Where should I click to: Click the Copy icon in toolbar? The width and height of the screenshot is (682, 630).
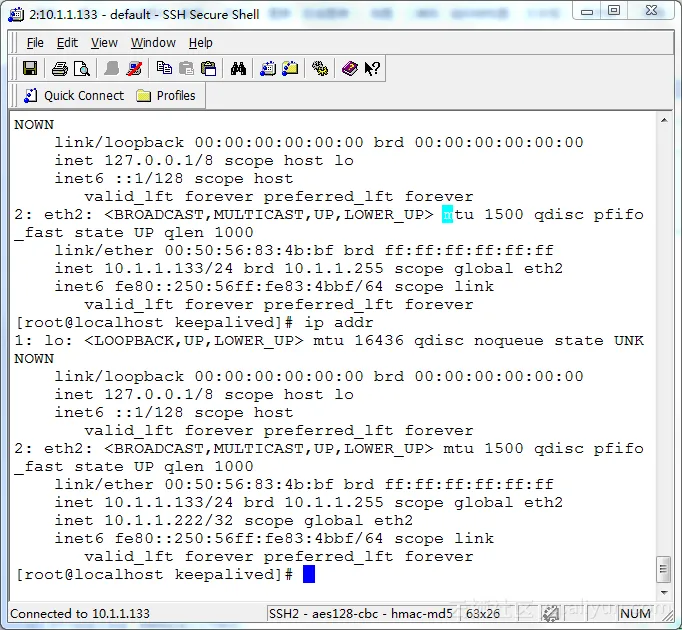pos(164,68)
